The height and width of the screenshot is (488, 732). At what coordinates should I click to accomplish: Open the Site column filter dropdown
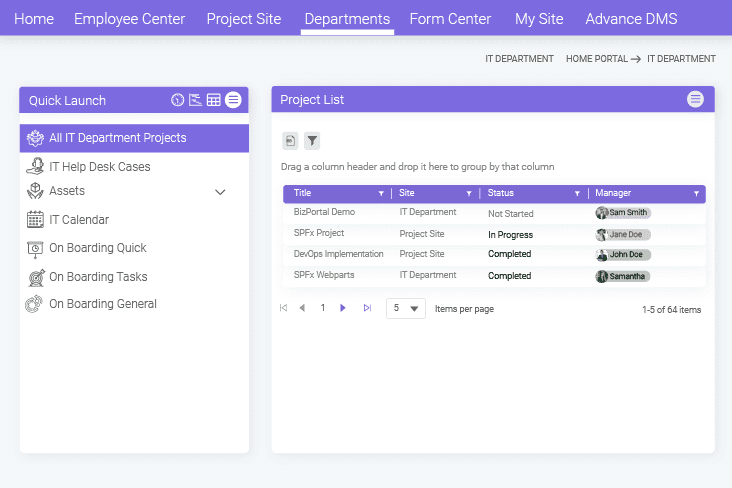469,193
